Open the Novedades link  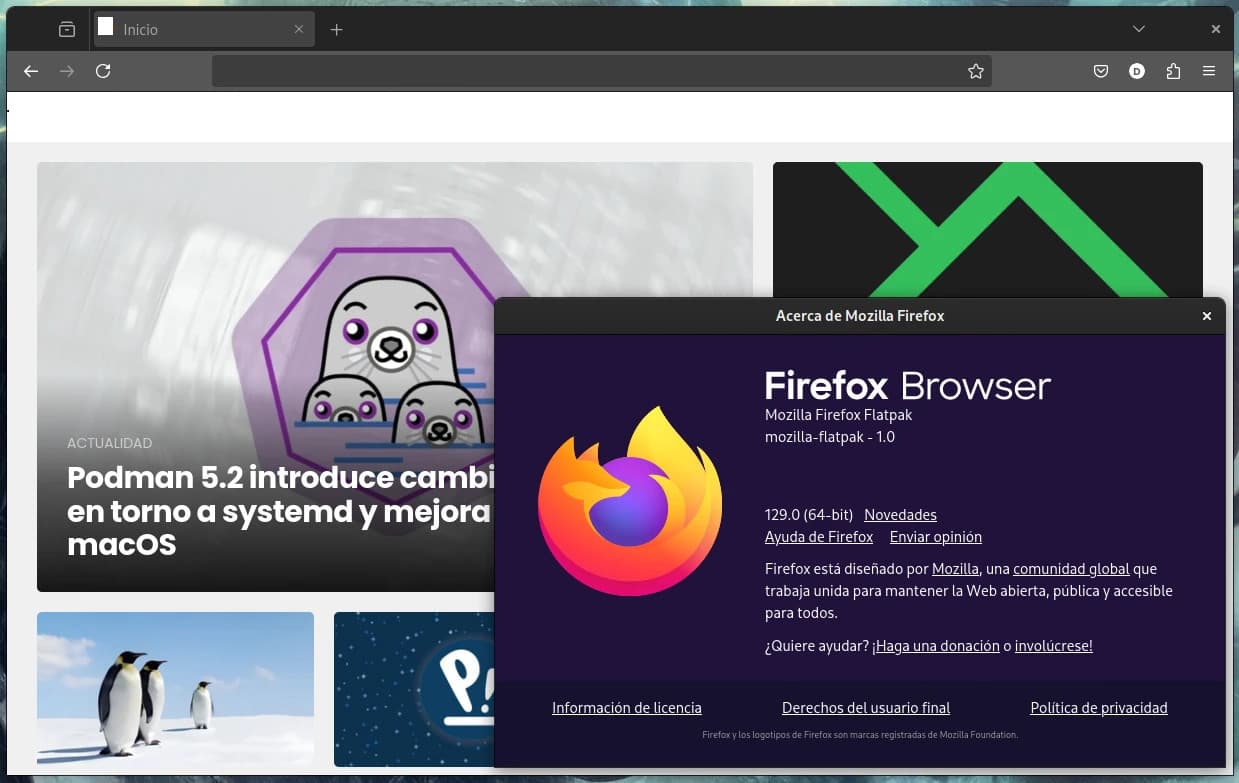[900, 515]
